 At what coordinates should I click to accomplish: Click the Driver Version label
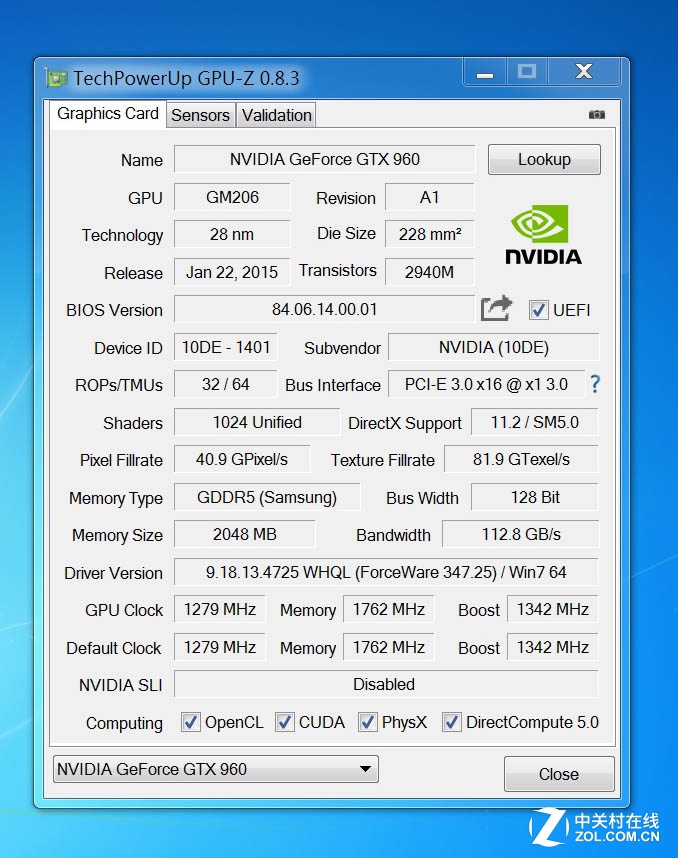click(x=113, y=573)
